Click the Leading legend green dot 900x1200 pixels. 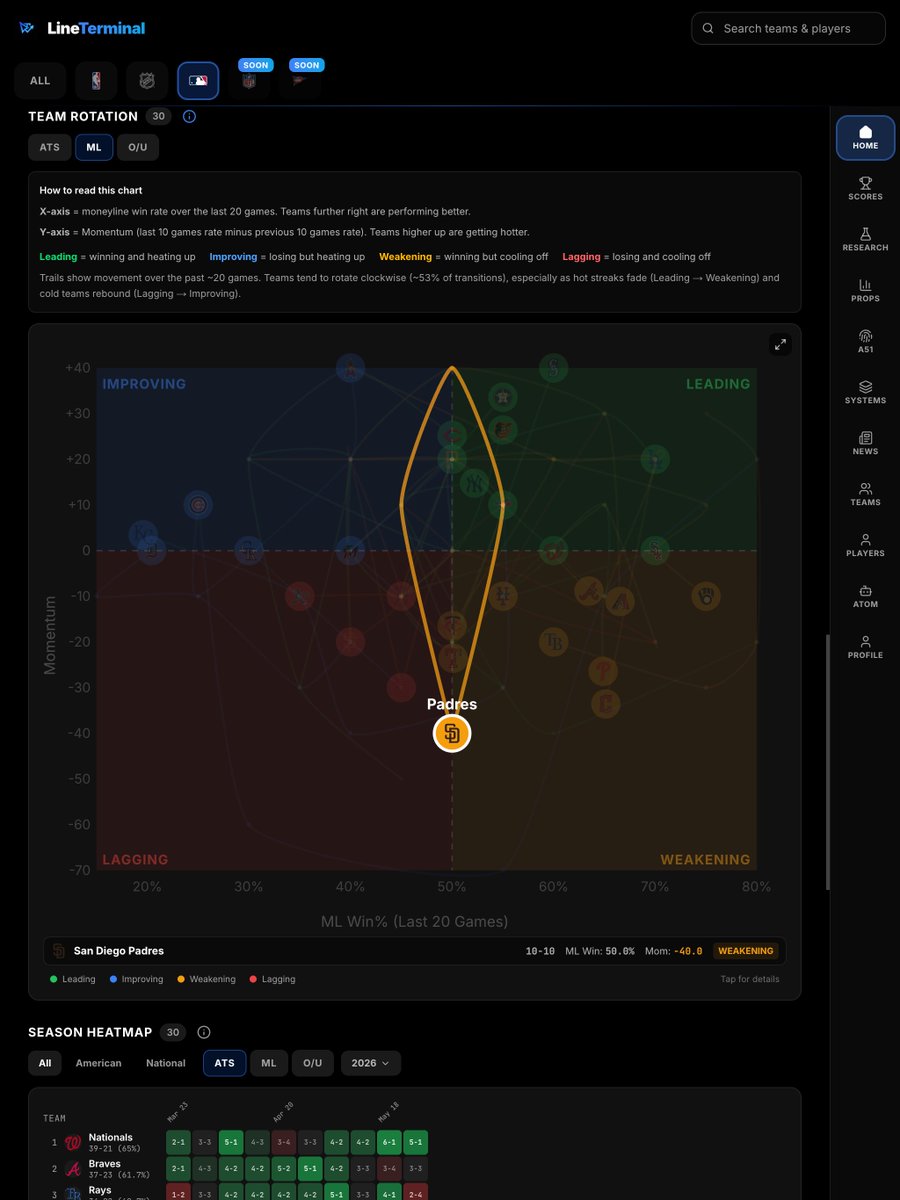(53, 979)
